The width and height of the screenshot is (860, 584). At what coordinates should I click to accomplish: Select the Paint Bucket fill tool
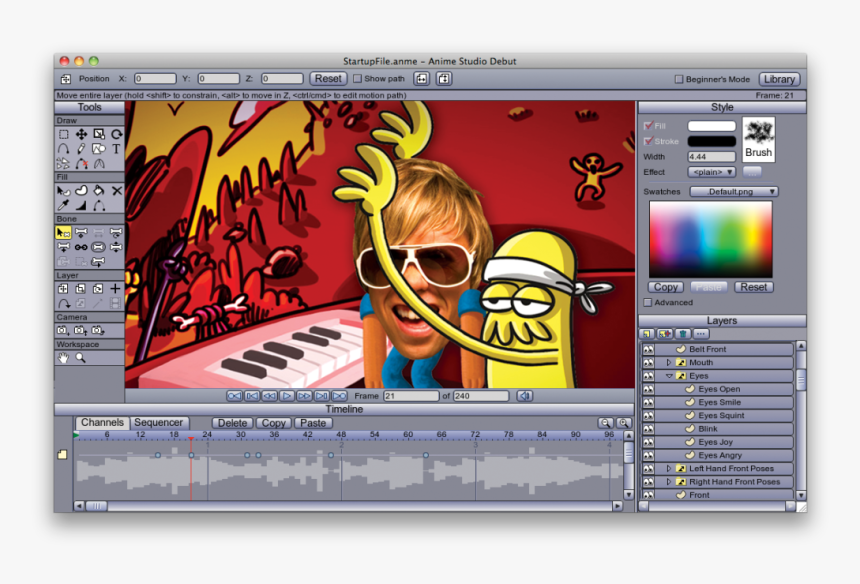coord(99,191)
